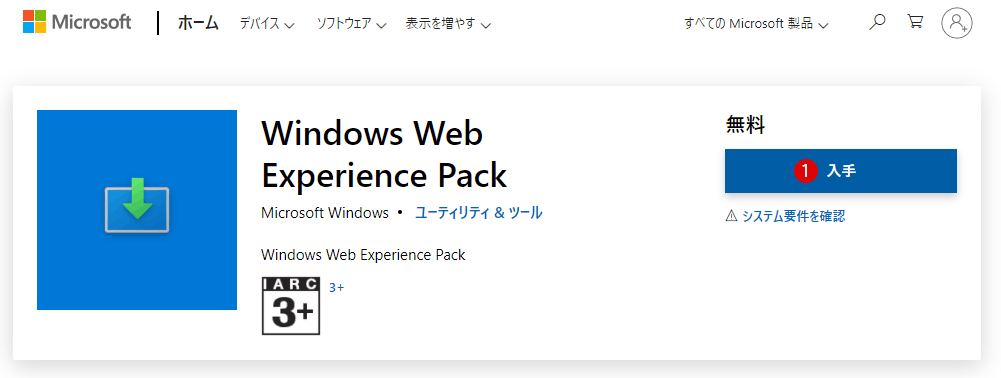Screen dimensions: 1001x378
Task: Click the red number 1 badge
Action: tap(806, 170)
